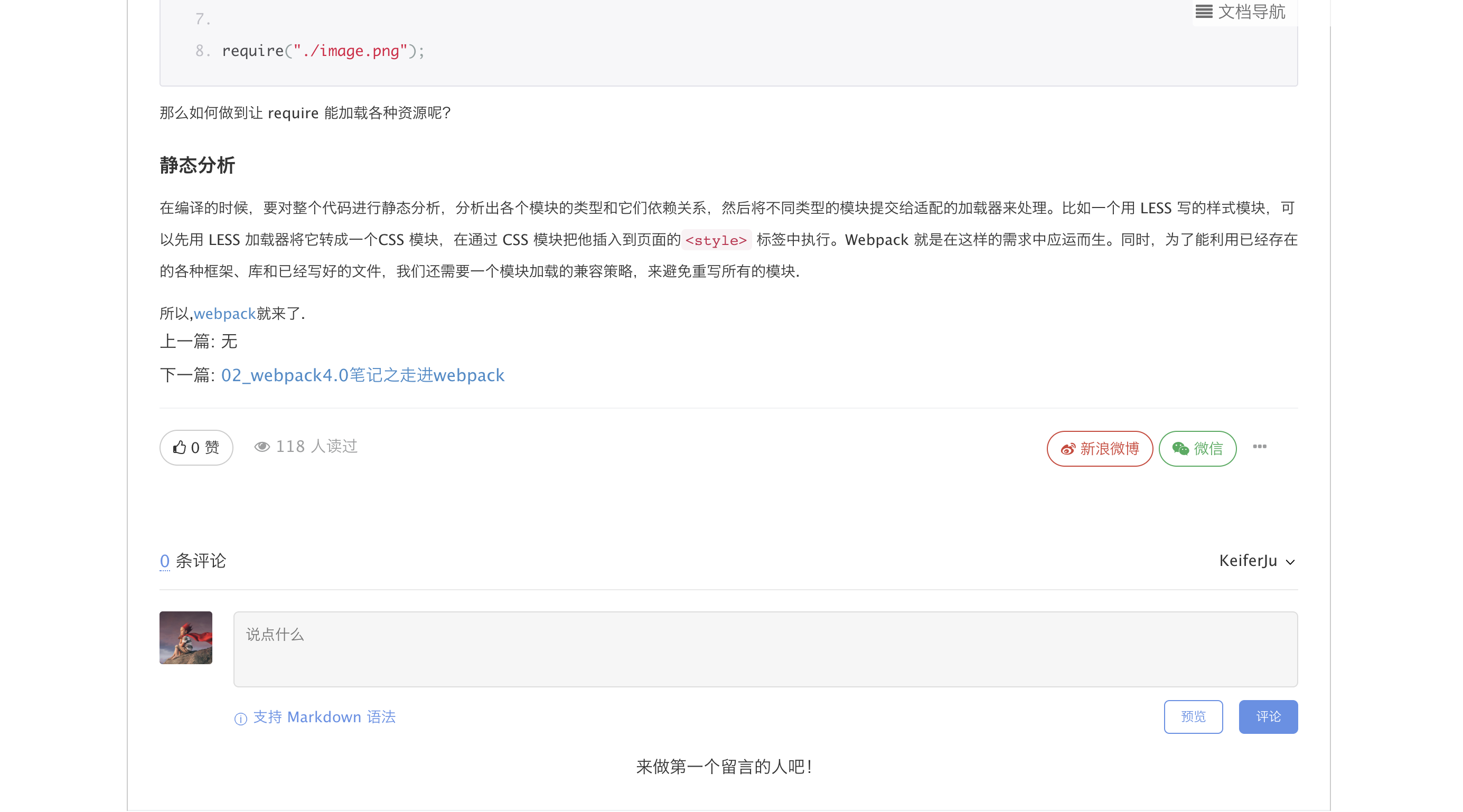Click the 0 comment count link
The image size is (1463, 812).
point(165,561)
